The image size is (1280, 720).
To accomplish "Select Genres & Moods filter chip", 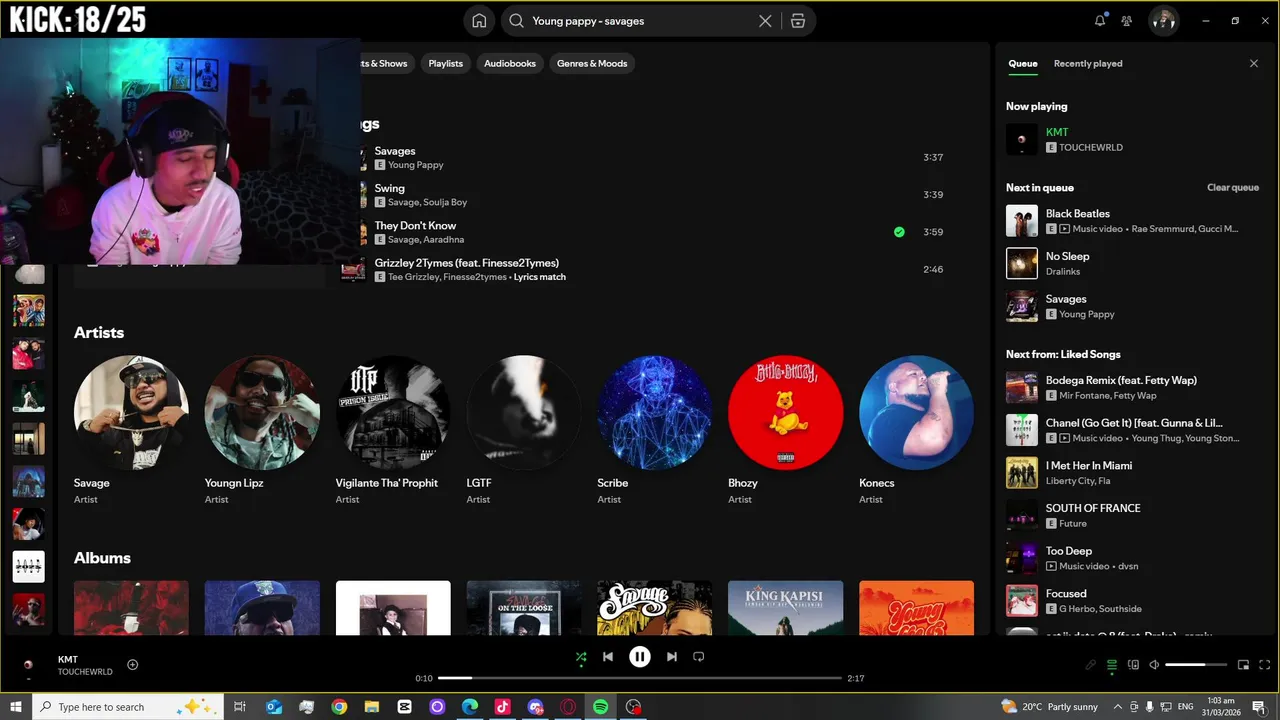I will tap(592, 63).
